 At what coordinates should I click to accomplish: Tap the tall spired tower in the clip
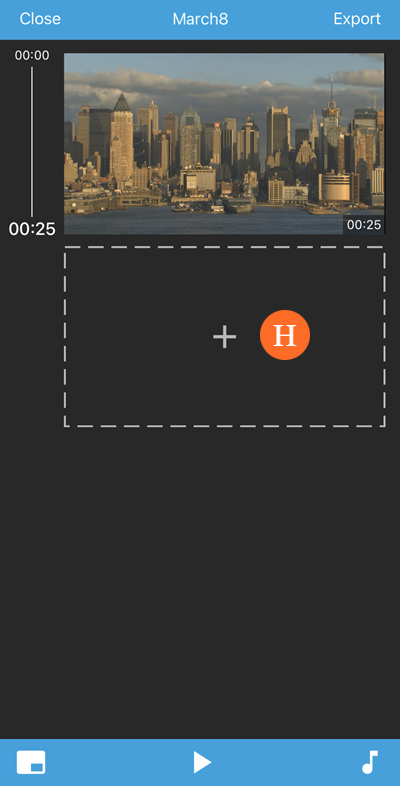[x=332, y=105]
